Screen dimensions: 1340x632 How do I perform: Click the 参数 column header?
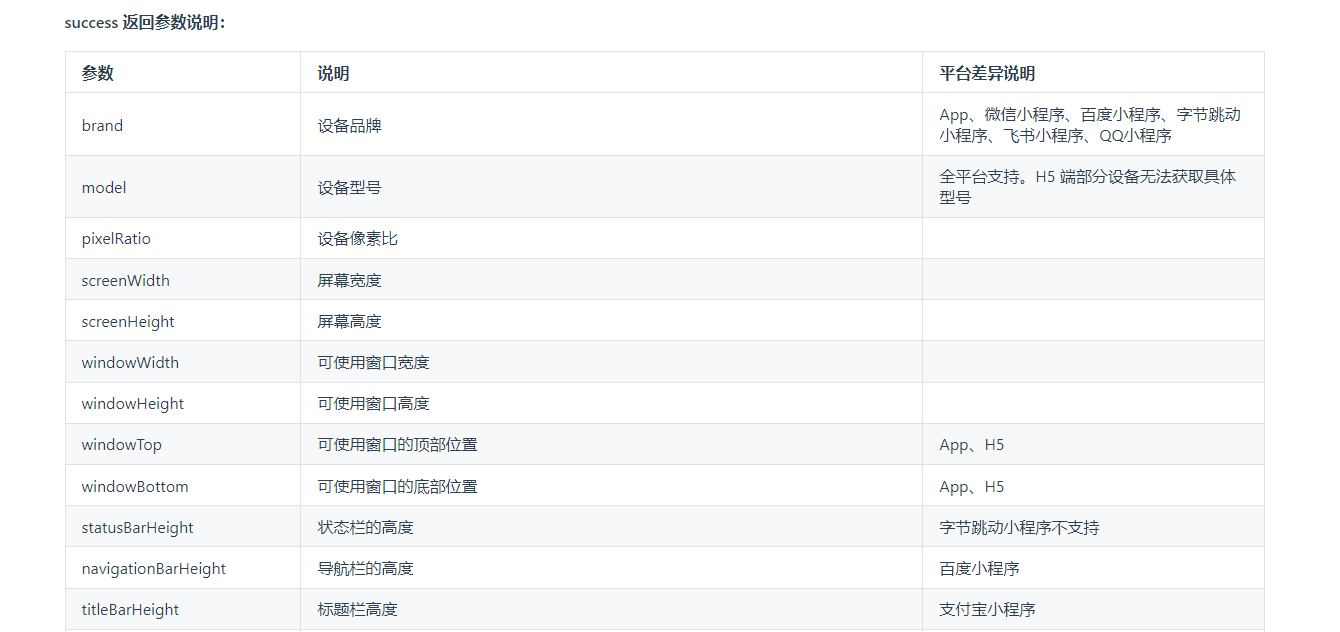click(93, 72)
